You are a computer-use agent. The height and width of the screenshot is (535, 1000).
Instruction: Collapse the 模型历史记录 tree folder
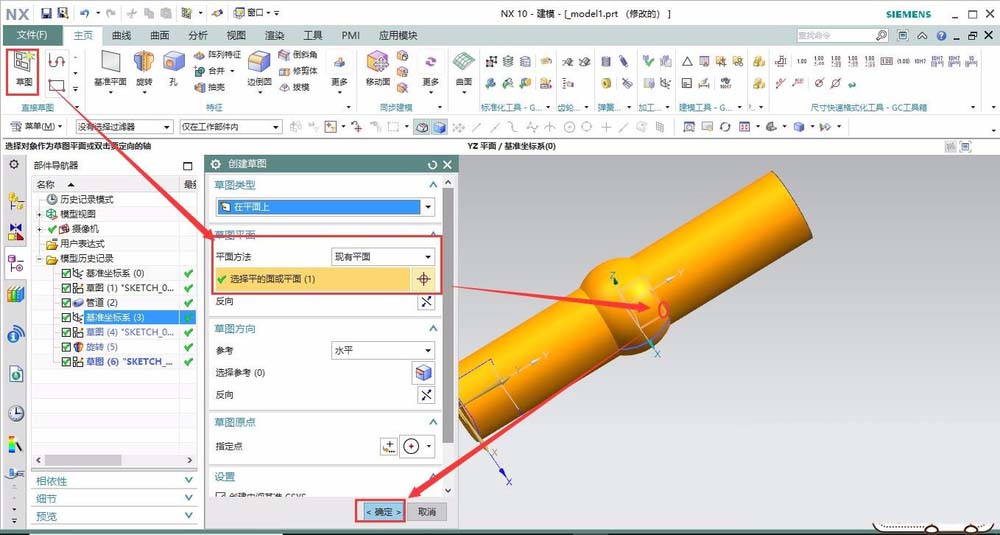click(x=41, y=259)
